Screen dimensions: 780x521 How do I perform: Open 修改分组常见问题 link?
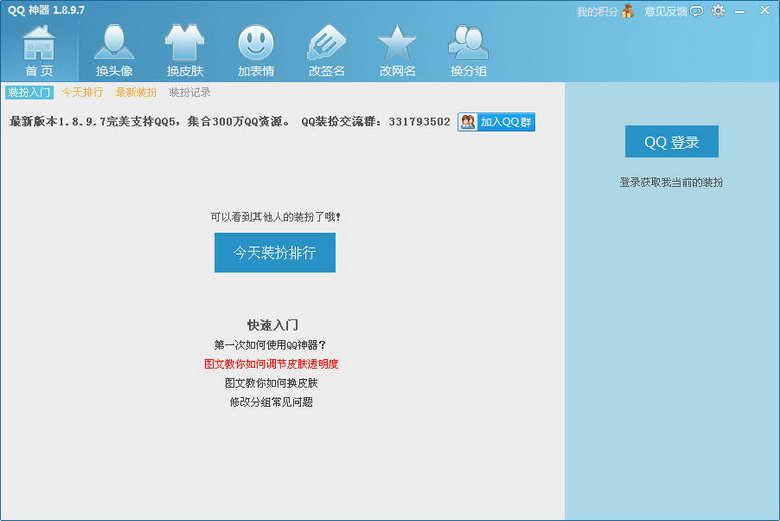(x=271, y=402)
